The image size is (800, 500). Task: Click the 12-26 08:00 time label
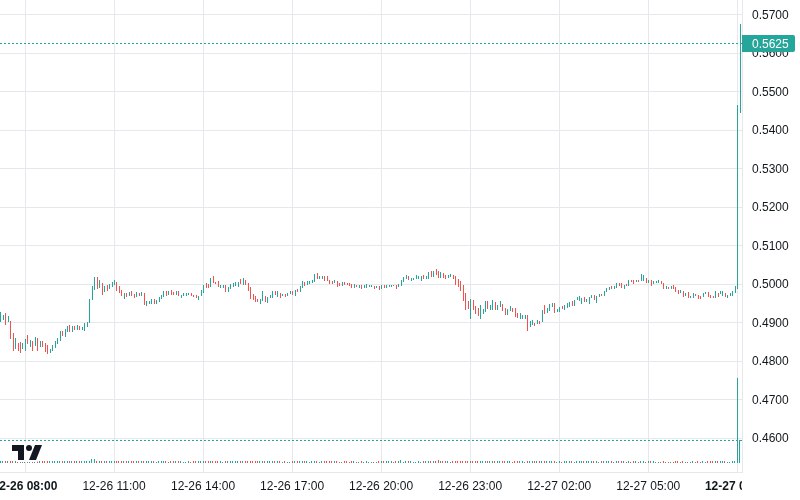tap(28, 486)
